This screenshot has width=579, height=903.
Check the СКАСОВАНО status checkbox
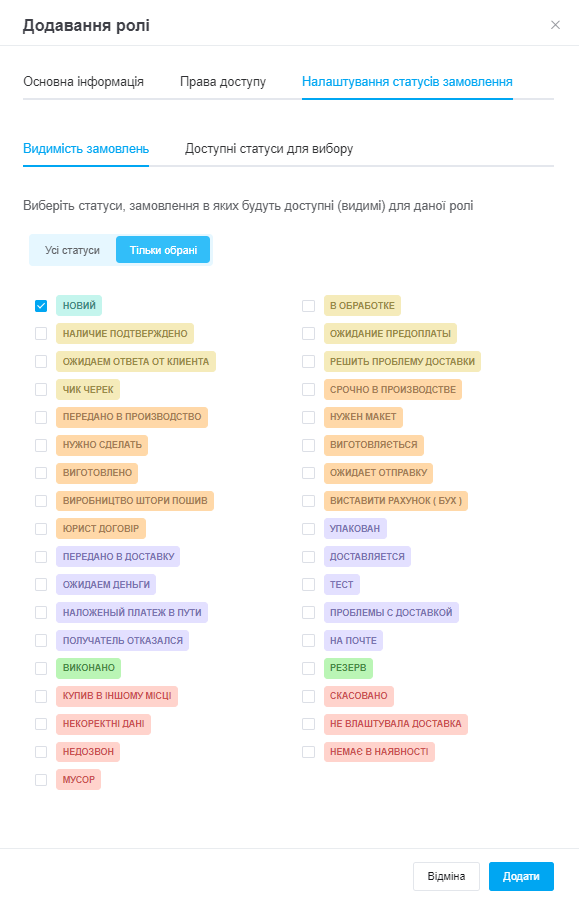click(309, 696)
